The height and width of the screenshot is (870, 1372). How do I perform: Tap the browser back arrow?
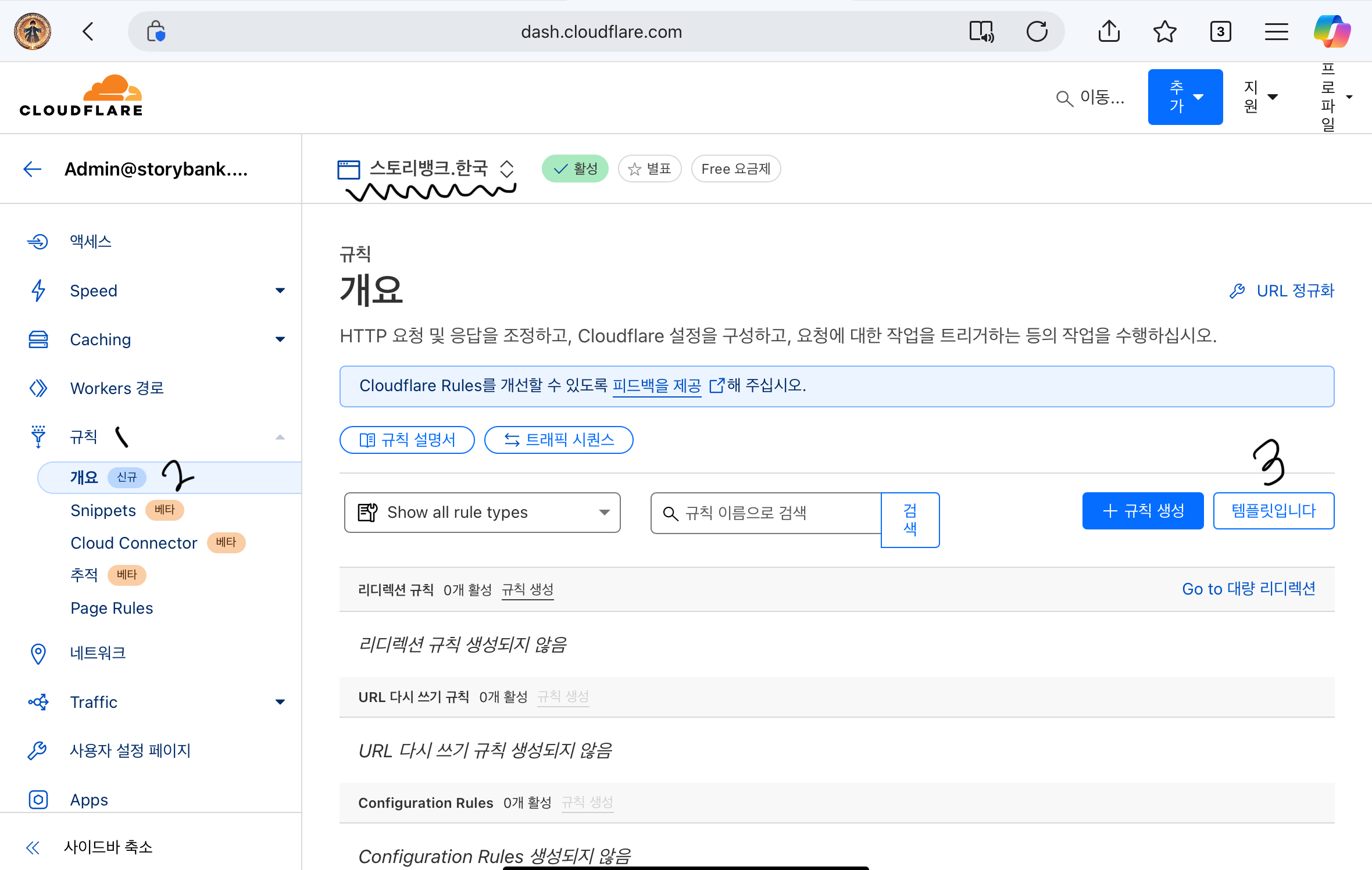pyautogui.click(x=88, y=31)
